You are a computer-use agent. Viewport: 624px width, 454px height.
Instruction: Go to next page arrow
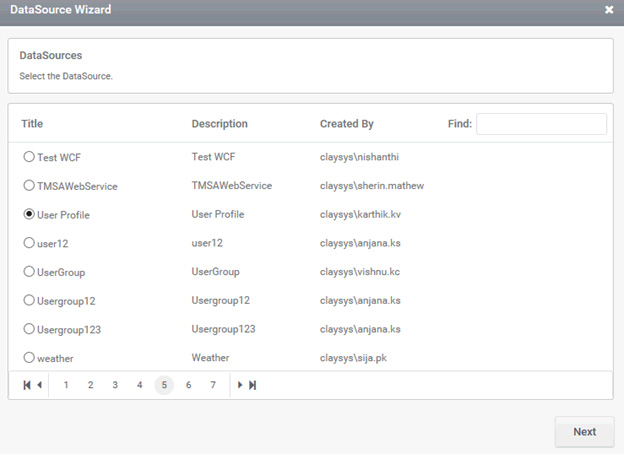tap(240, 385)
